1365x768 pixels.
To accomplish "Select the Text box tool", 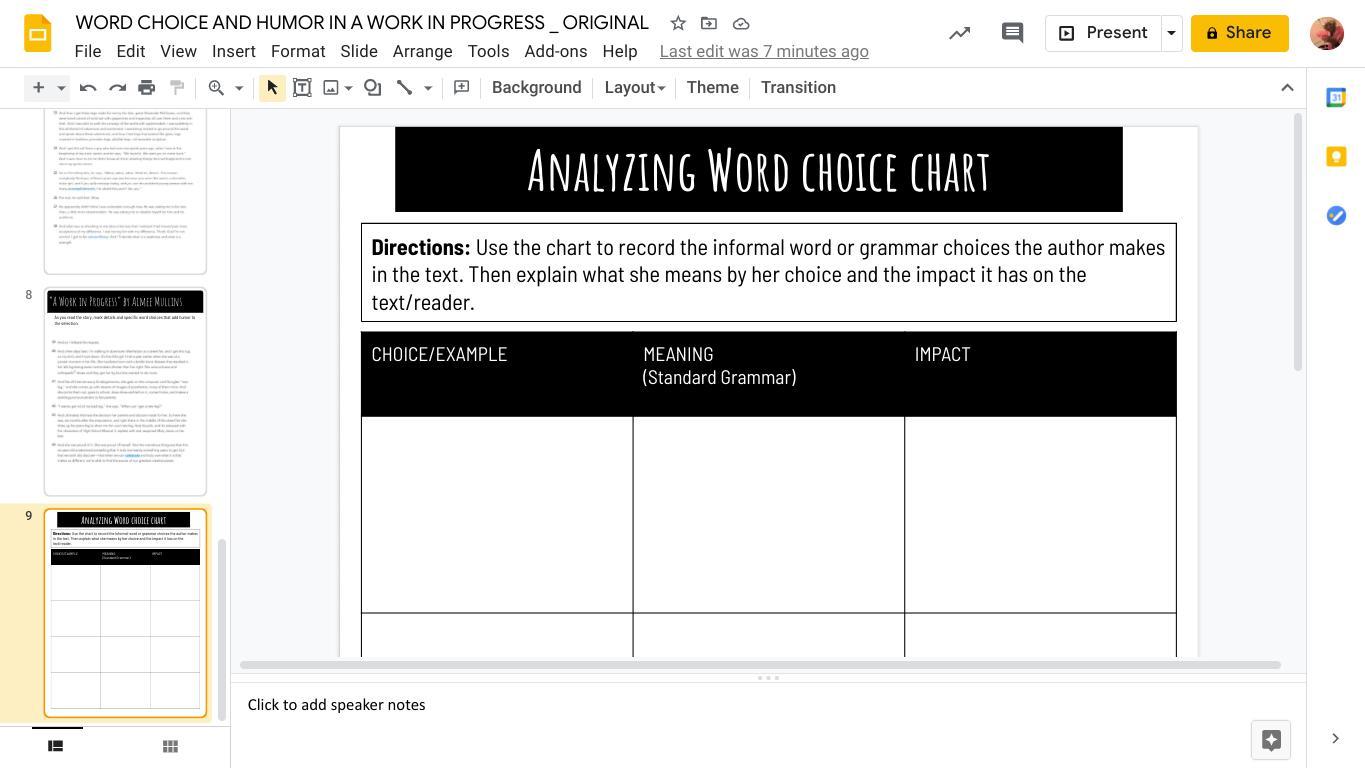I will click(302, 88).
